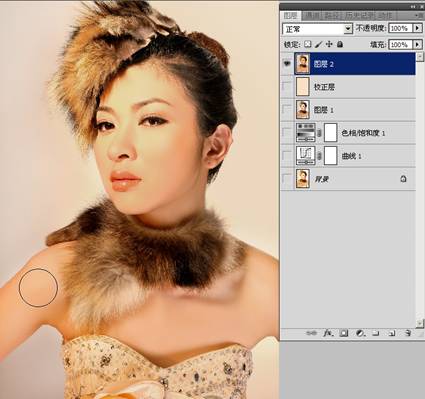The height and width of the screenshot is (399, 425).
Task: Toggle lock all padlock icon
Action: (340, 44)
